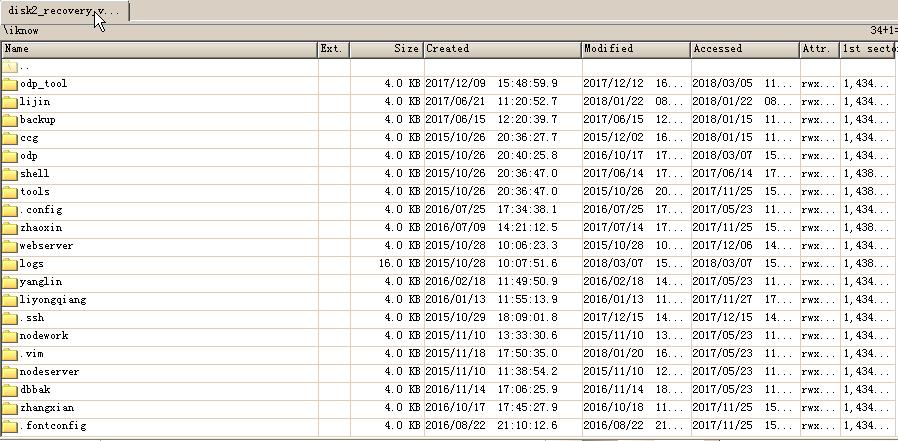
Task: Select the webserver folder icon
Action: tap(10, 246)
